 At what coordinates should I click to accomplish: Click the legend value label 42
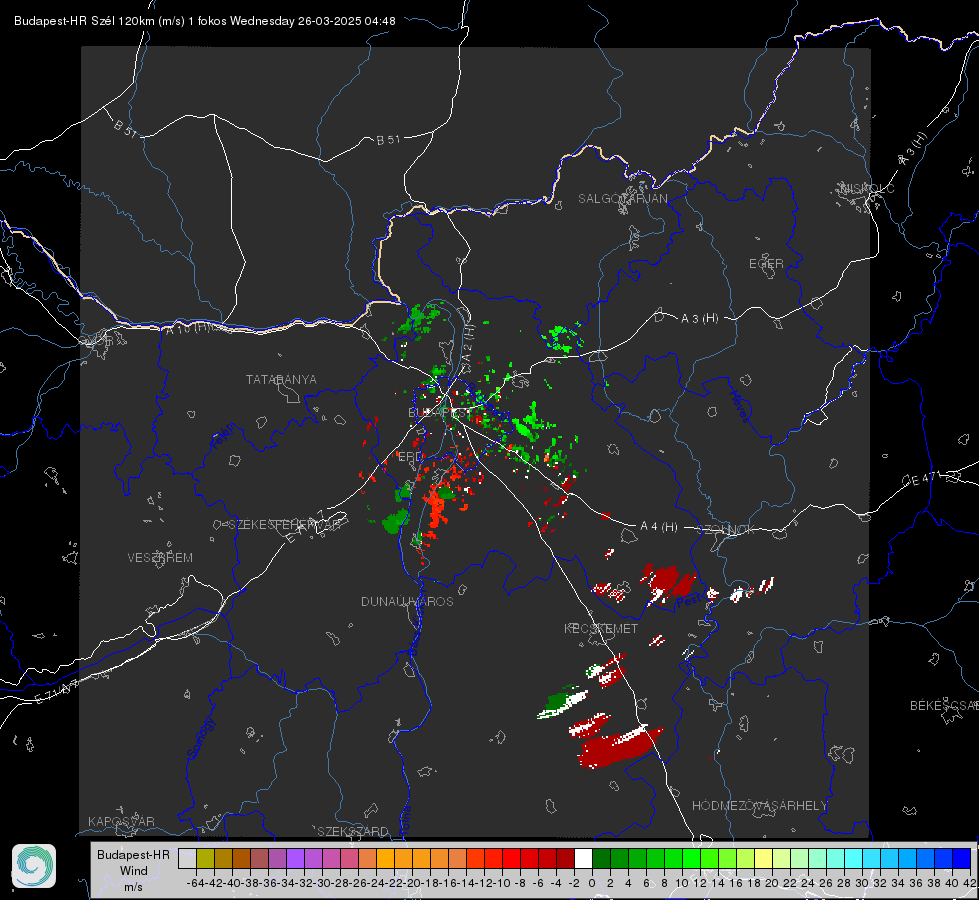(970, 883)
